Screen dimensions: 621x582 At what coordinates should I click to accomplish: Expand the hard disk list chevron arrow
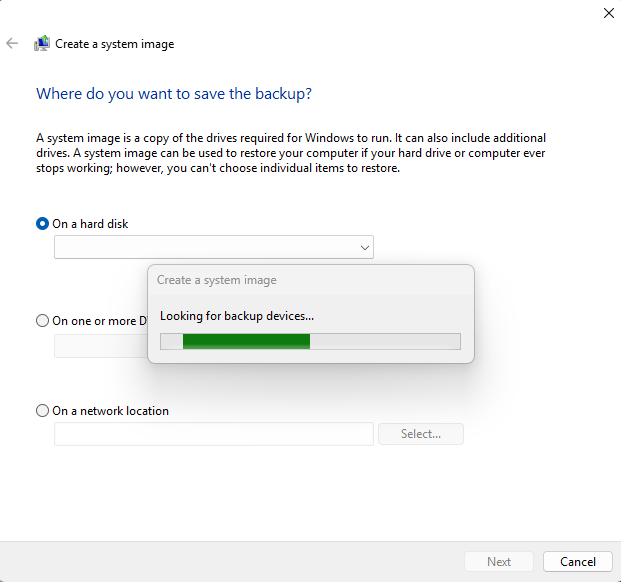pyautogui.click(x=364, y=247)
